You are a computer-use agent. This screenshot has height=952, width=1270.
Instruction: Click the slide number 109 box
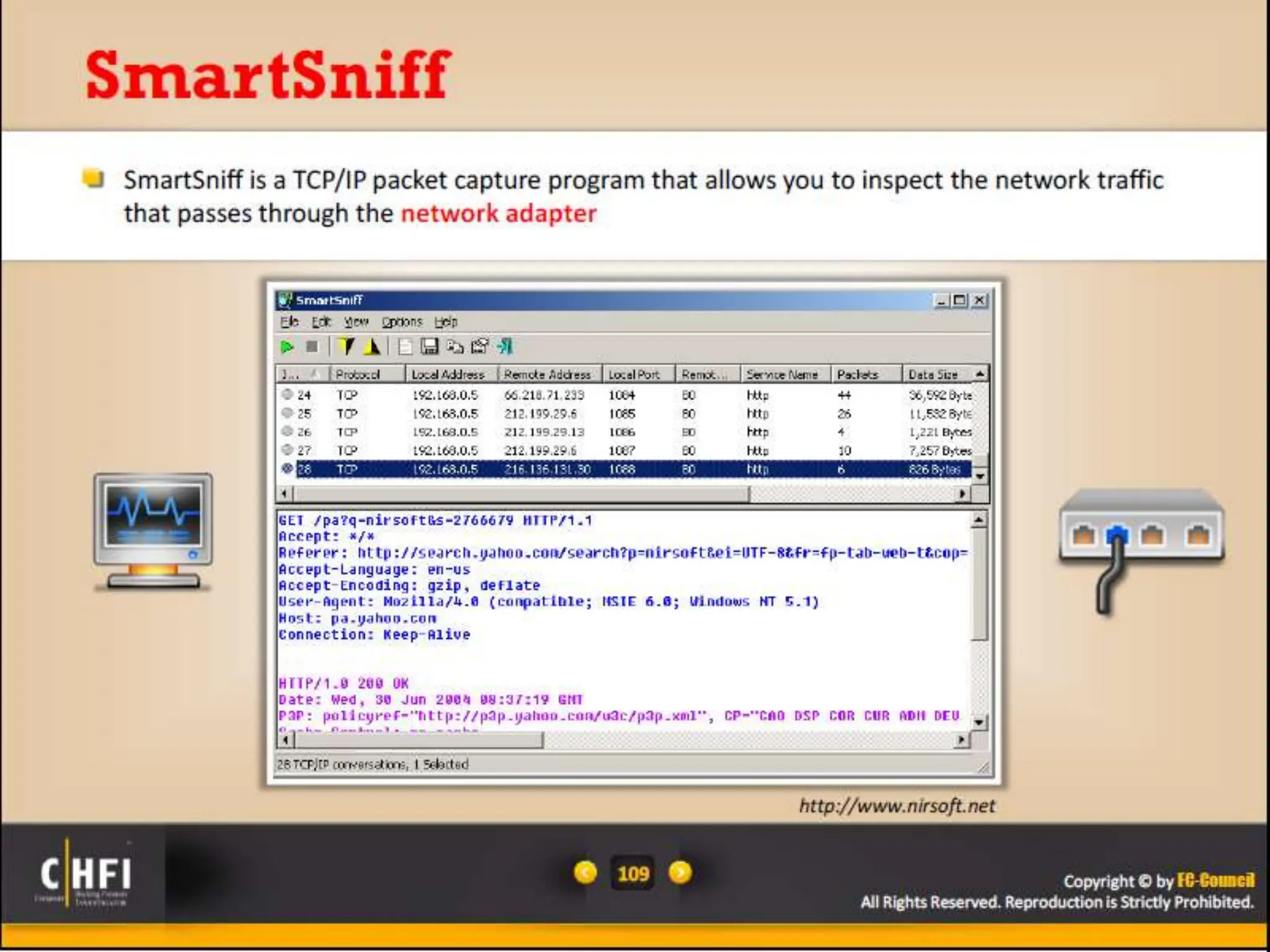click(x=633, y=873)
